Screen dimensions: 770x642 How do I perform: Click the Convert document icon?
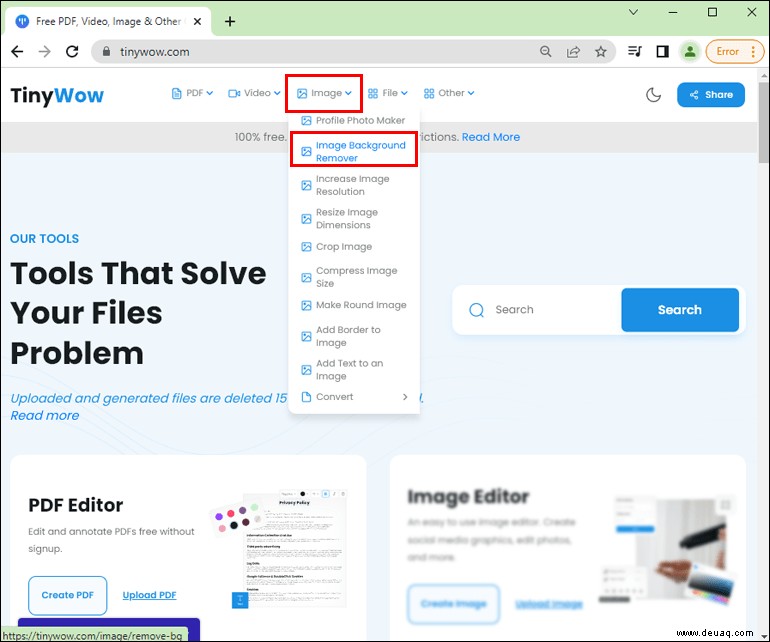[306, 397]
